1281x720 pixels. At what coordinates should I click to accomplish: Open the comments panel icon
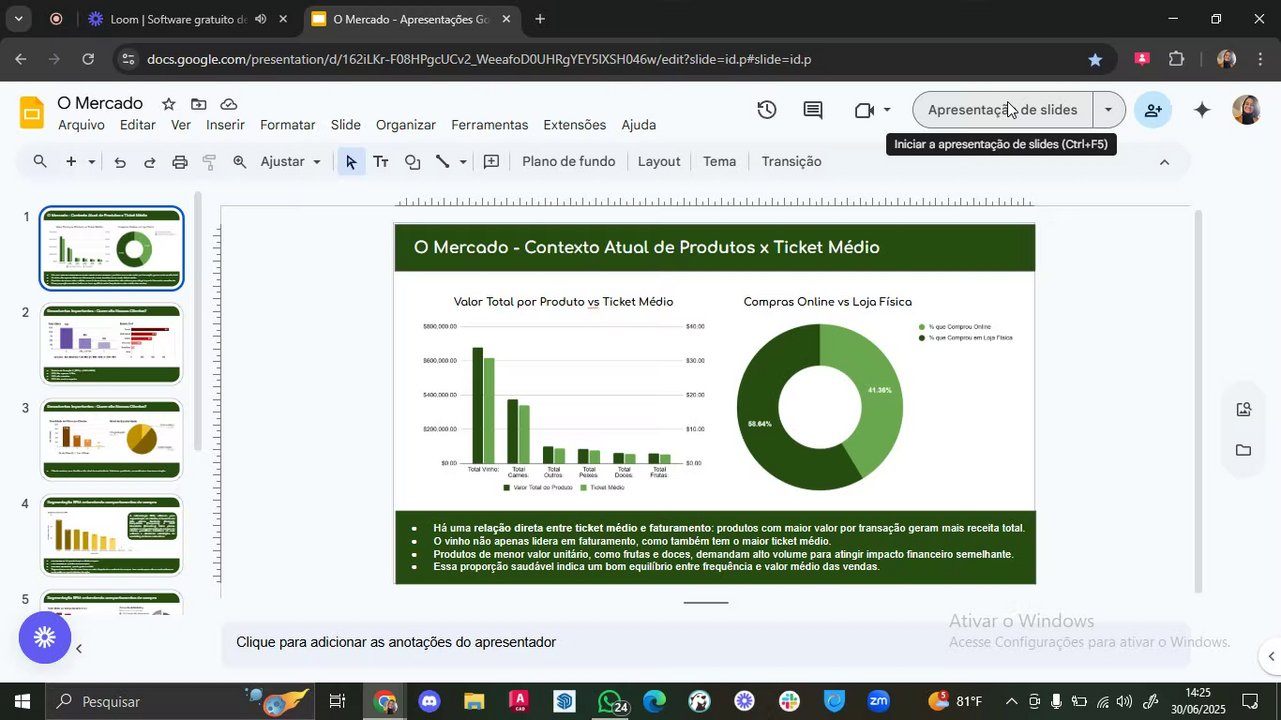(813, 110)
